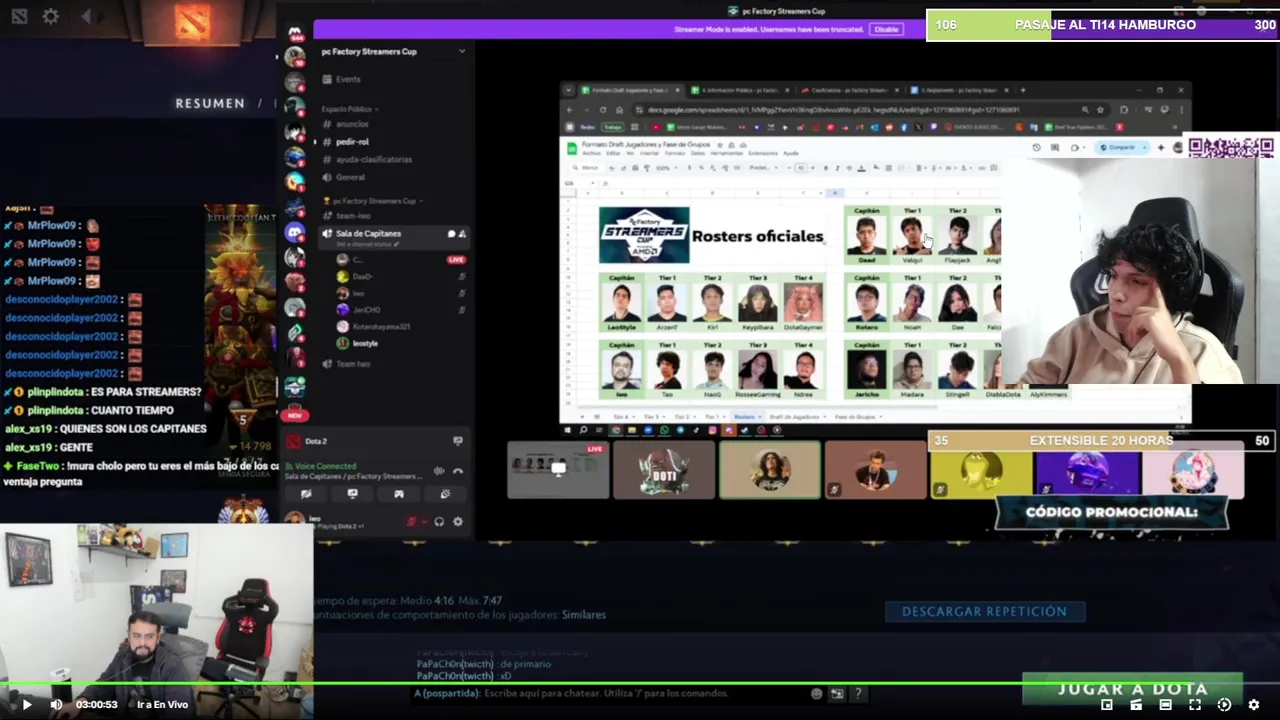Screen dimensions: 1280x720
Task: Open ayuda-clasificatorias channel
Action: [x=374, y=159]
